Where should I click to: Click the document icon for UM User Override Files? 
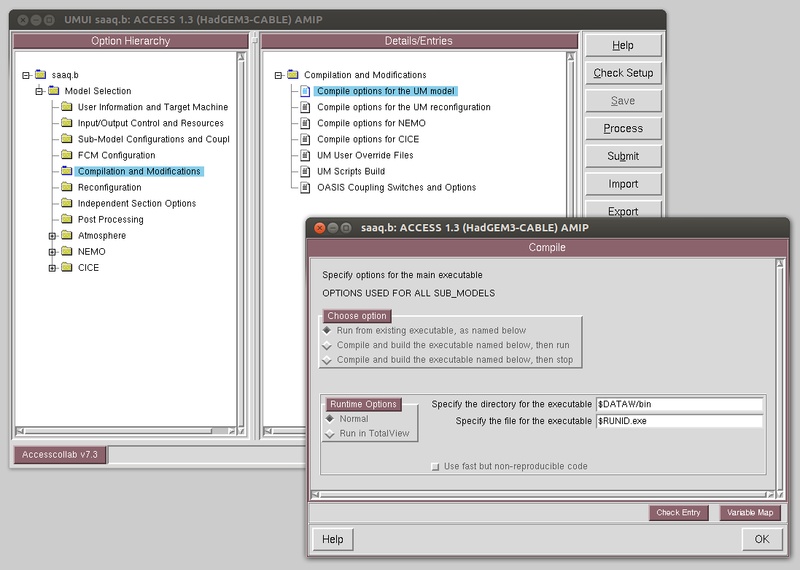(x=305, y=155)
